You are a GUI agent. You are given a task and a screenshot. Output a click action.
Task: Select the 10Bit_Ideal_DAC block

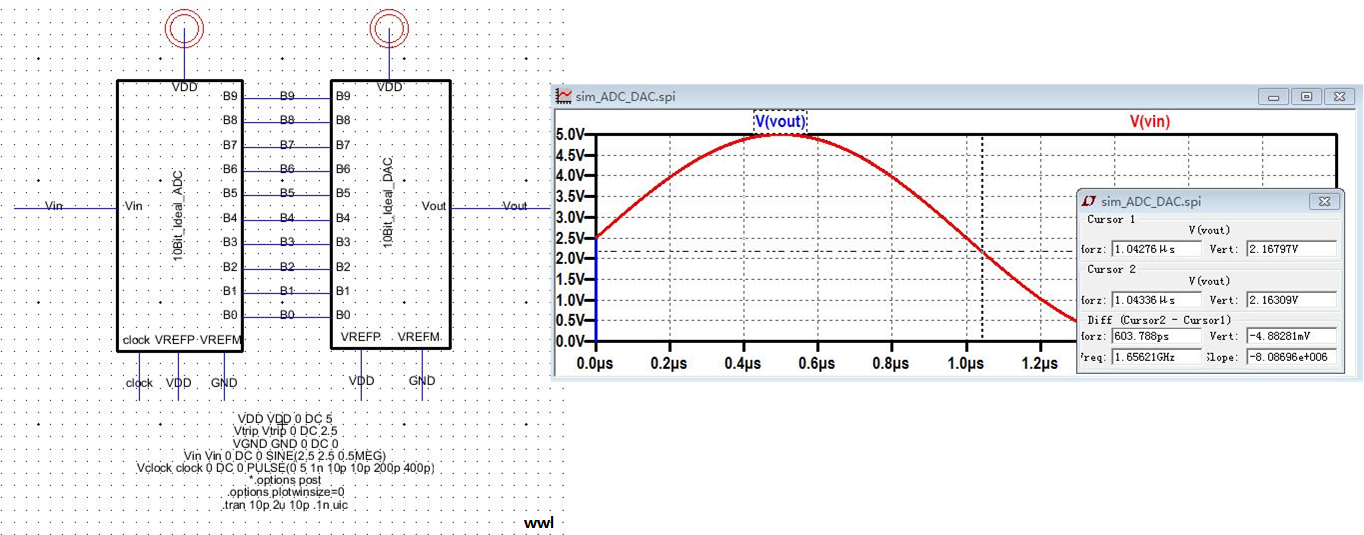pyautogui.click(x=390, y=215)
